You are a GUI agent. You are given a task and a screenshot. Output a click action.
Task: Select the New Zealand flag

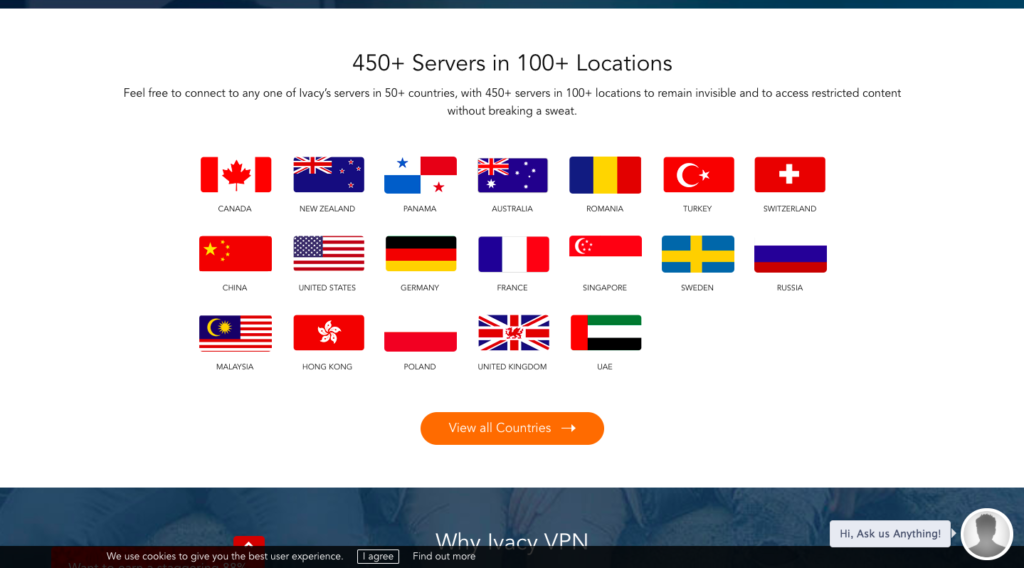click(x=328, y=174)
